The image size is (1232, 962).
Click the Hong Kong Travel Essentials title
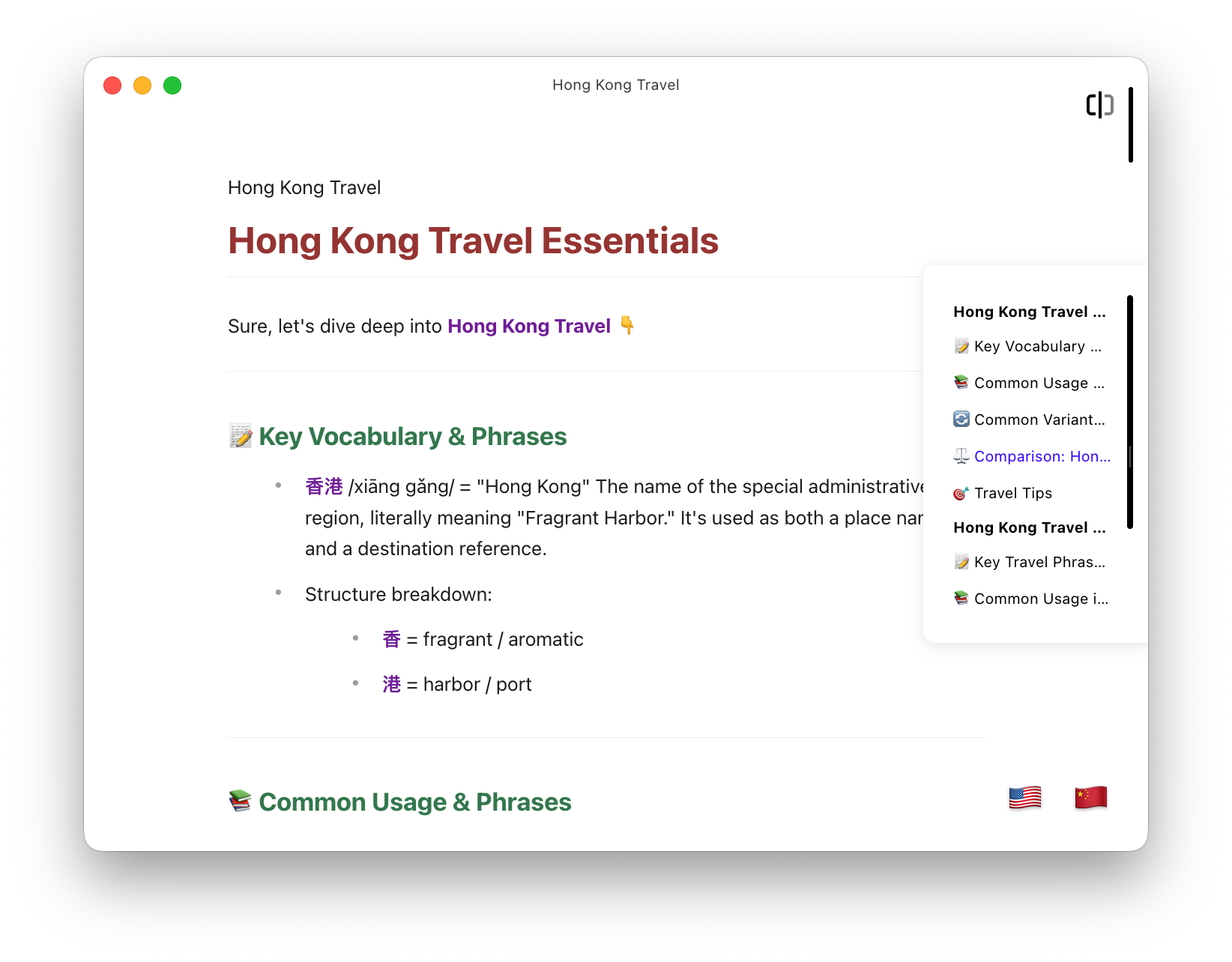(473, 240)
